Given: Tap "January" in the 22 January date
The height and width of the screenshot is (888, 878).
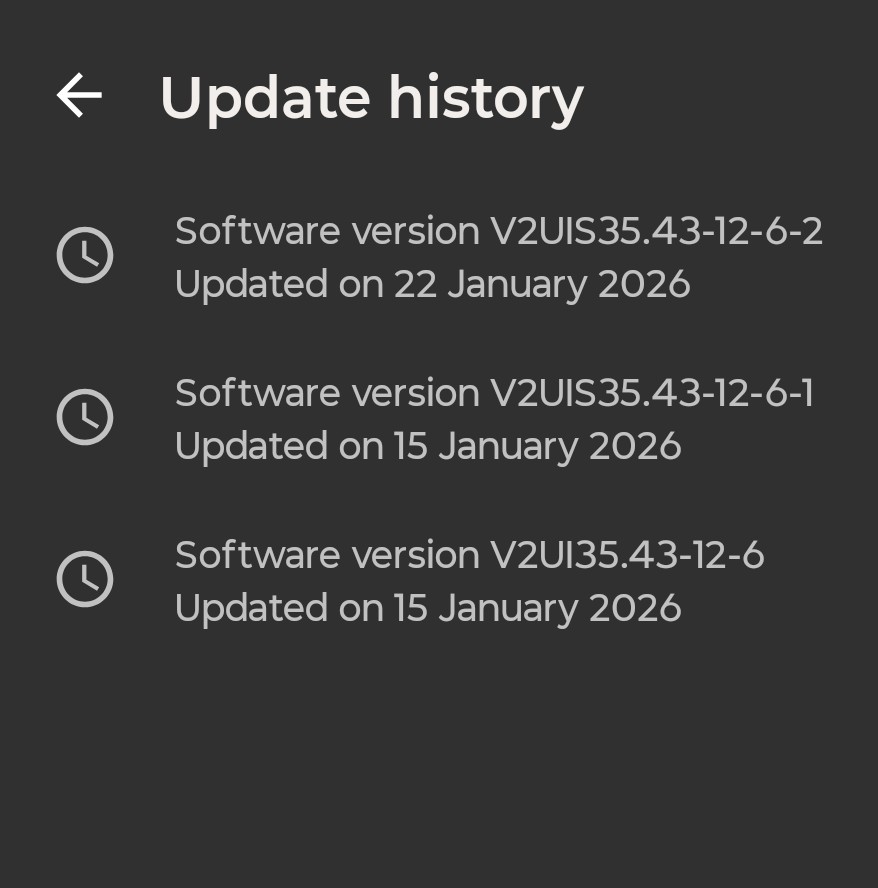Looking at the screenshot, I should [x=517, y=285].
